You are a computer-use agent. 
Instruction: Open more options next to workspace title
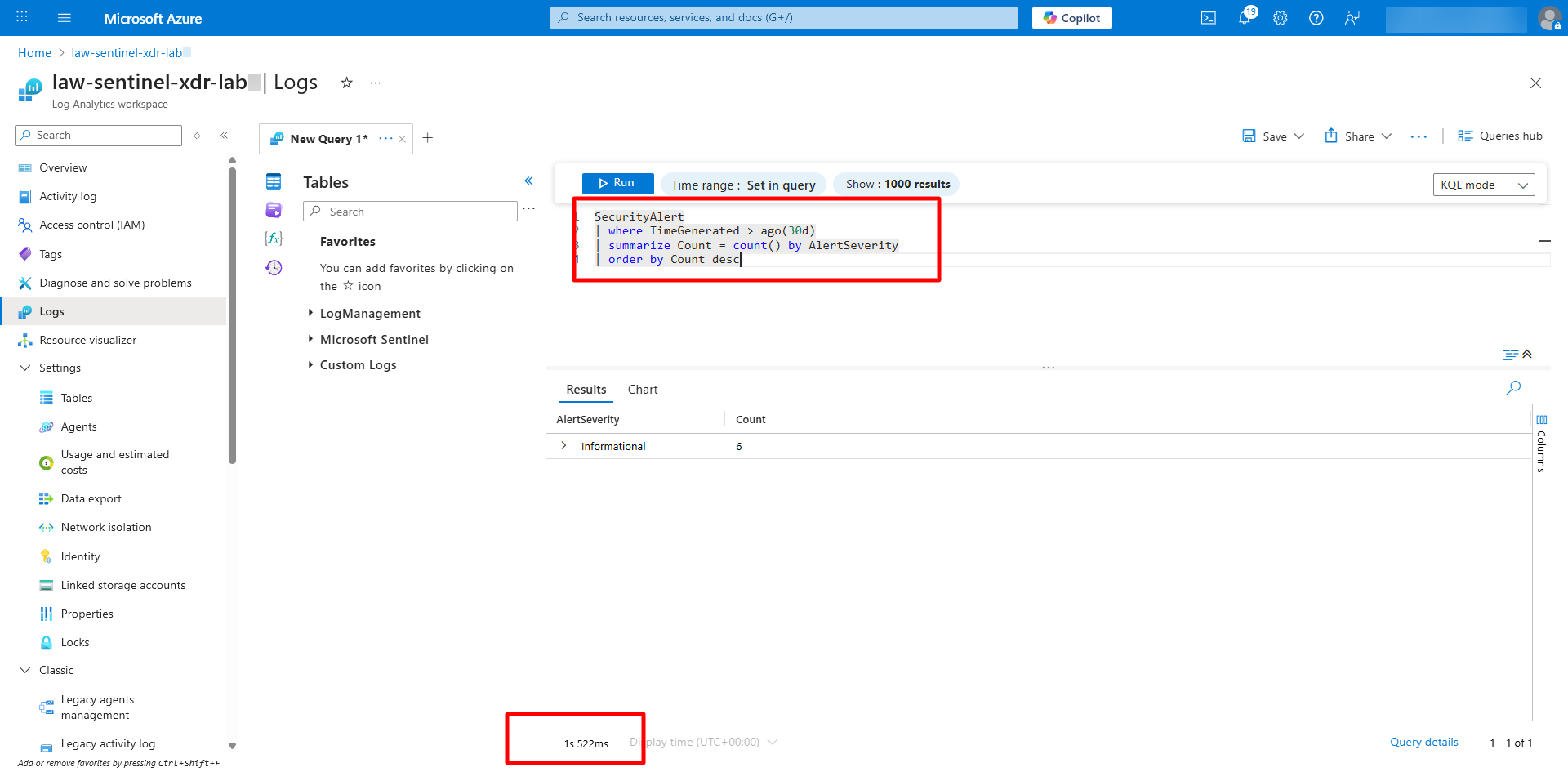point(376,83)
